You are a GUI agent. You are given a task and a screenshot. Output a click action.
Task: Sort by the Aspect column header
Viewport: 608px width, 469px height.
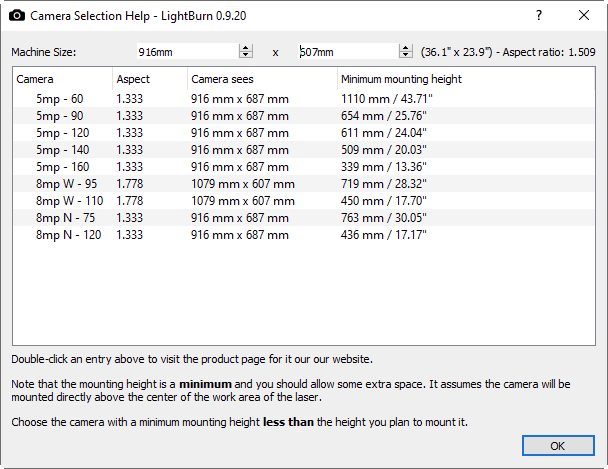pyautogui.click(x=150, y=79)
